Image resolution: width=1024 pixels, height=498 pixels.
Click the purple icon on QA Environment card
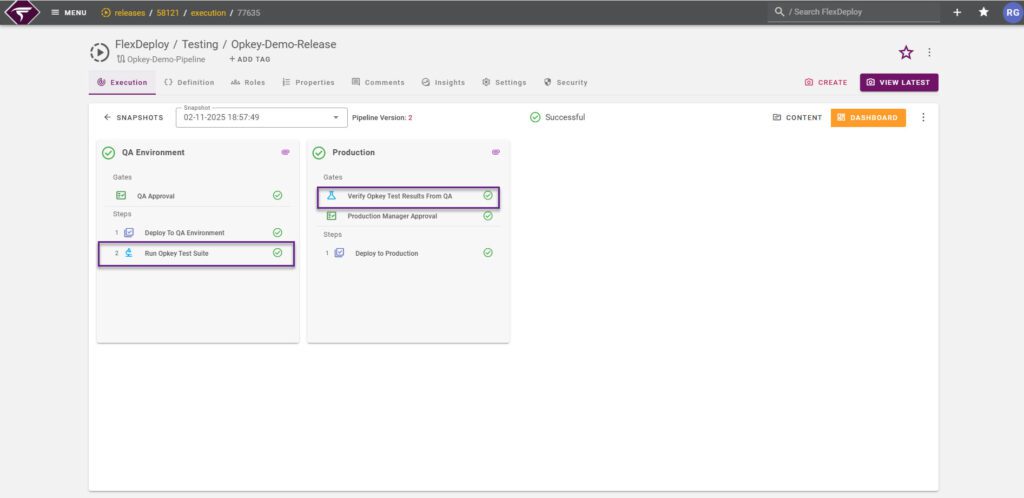[285, 152]
